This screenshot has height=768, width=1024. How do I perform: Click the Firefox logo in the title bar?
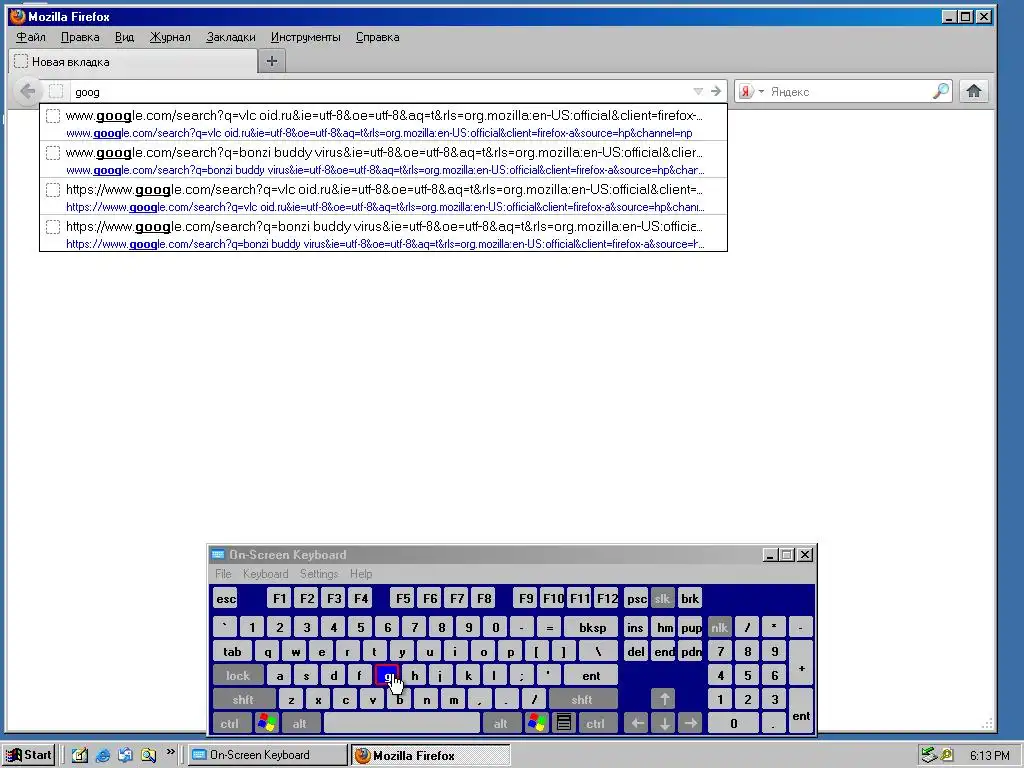click(x=18, y=16)
